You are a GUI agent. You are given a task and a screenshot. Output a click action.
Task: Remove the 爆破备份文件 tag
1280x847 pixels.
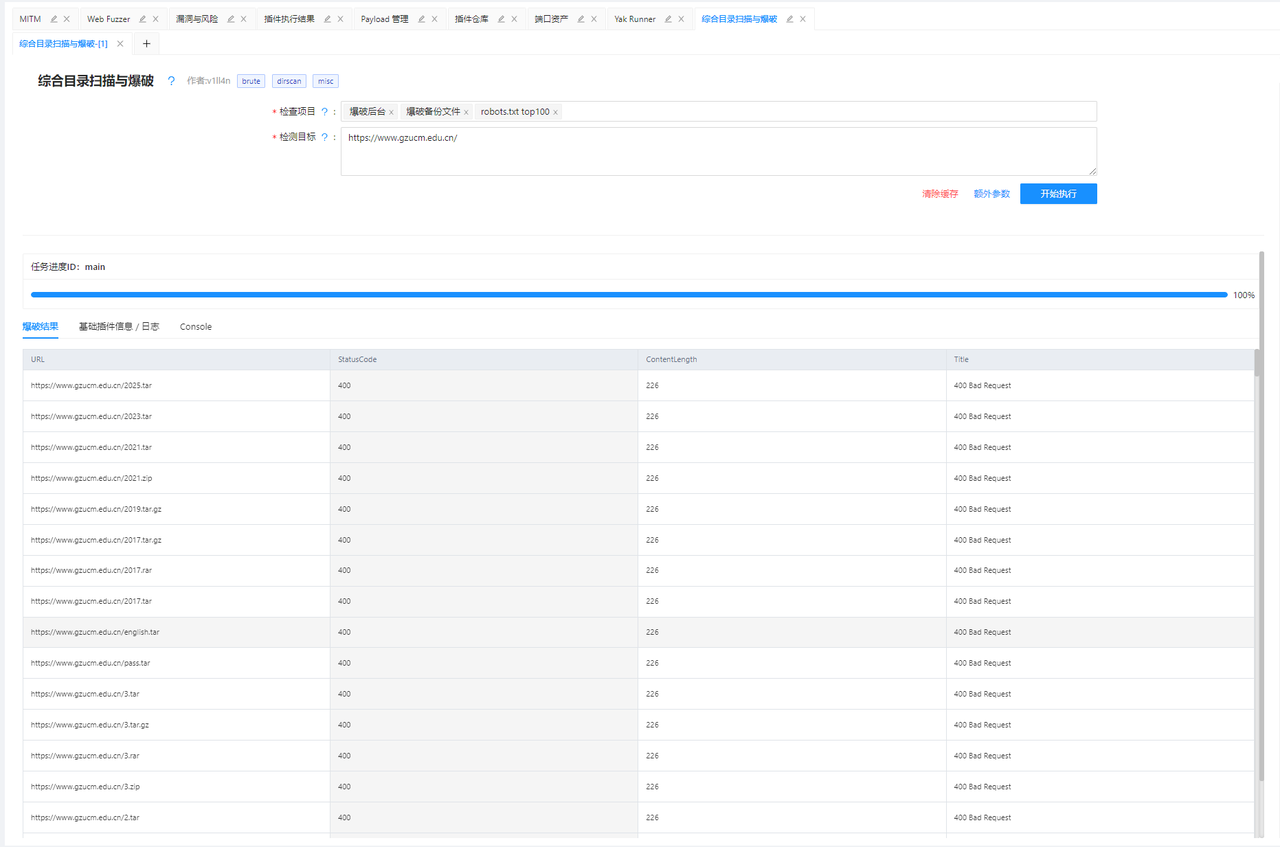(x=466, y=112)
